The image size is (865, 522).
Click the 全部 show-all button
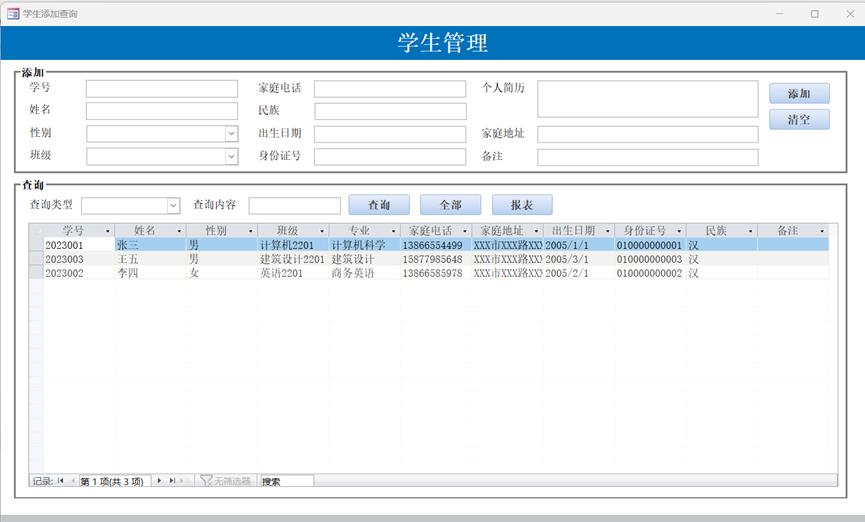pos(451,205)
